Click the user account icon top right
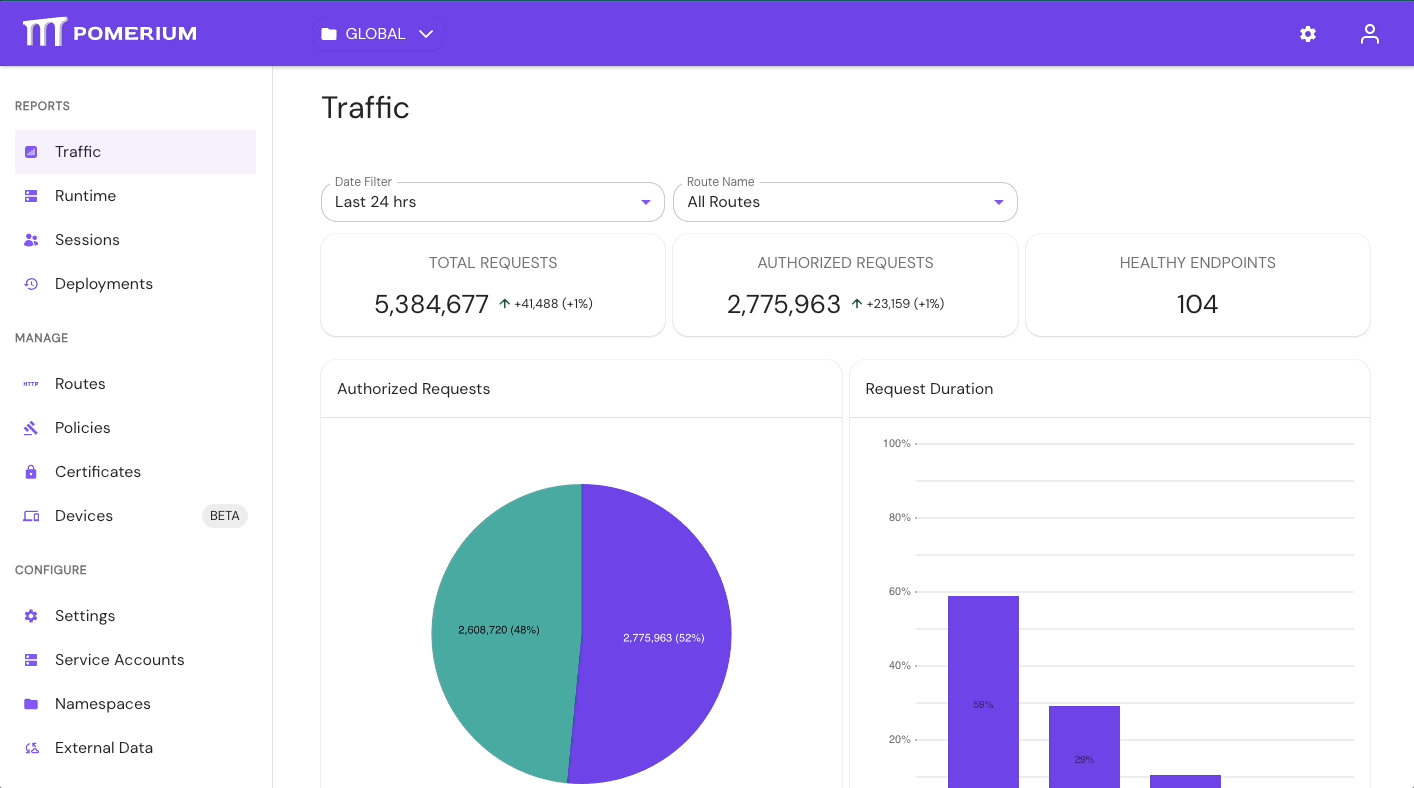This screenshot has height=788, width=1414. (1369, 33)
